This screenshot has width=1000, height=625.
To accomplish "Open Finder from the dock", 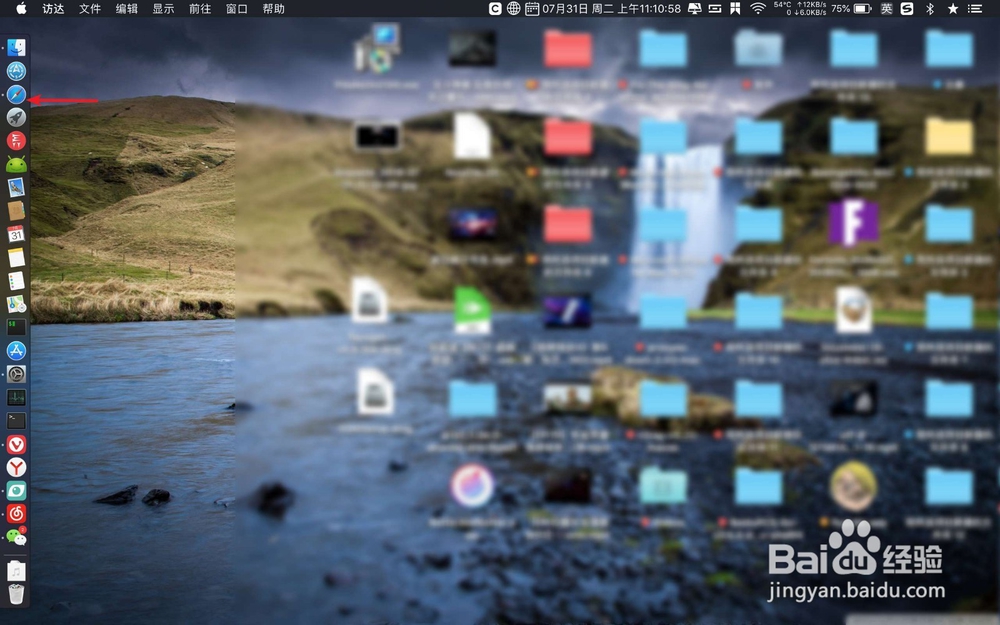I will click(x=16, y=47).
